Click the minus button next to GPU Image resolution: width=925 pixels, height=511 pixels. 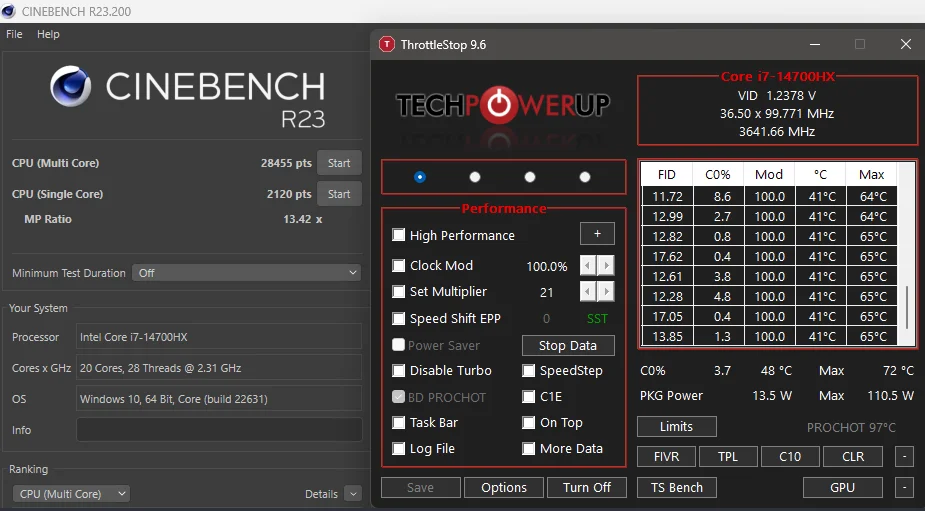pos(904,487)
